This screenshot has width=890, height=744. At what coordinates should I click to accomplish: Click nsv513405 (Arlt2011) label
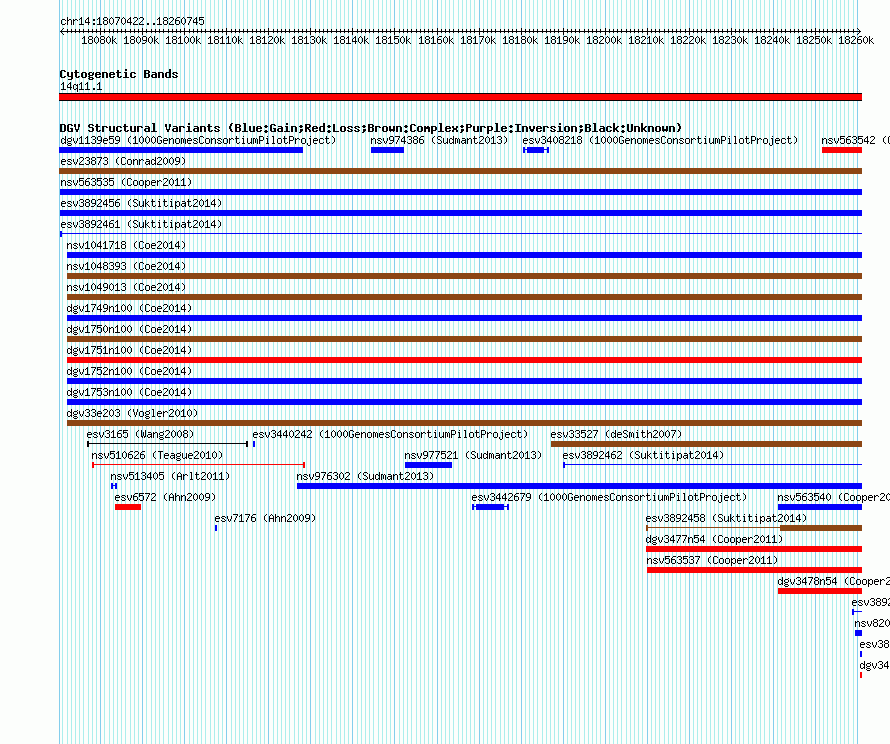(170, 476)
